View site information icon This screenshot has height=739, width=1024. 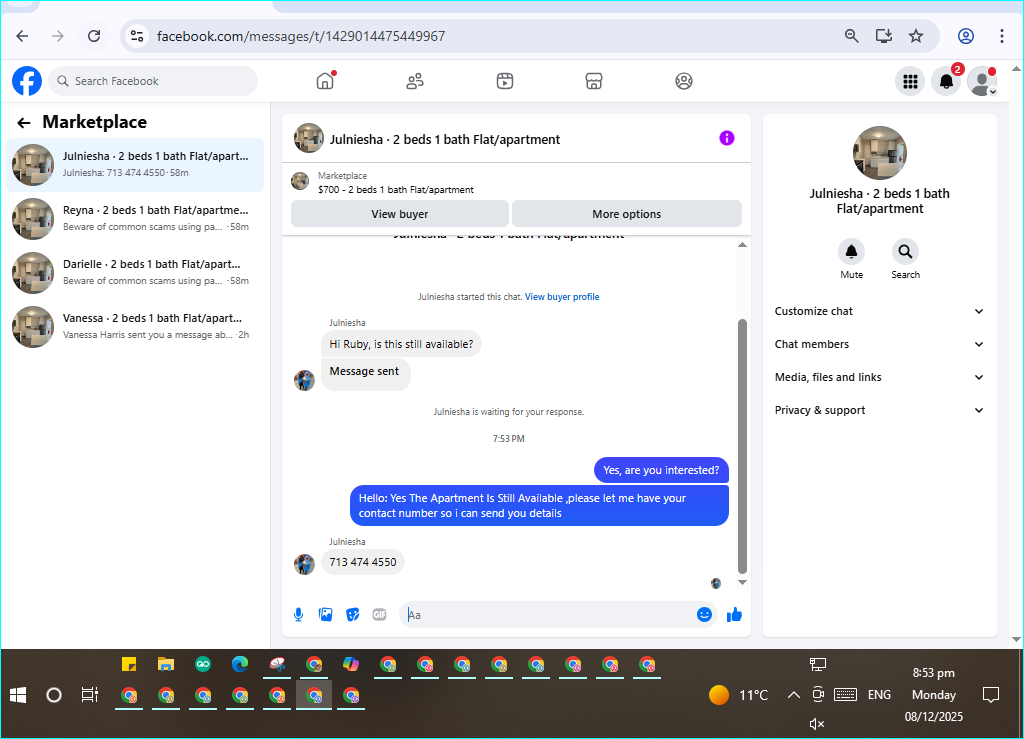[x=136, y=36]
